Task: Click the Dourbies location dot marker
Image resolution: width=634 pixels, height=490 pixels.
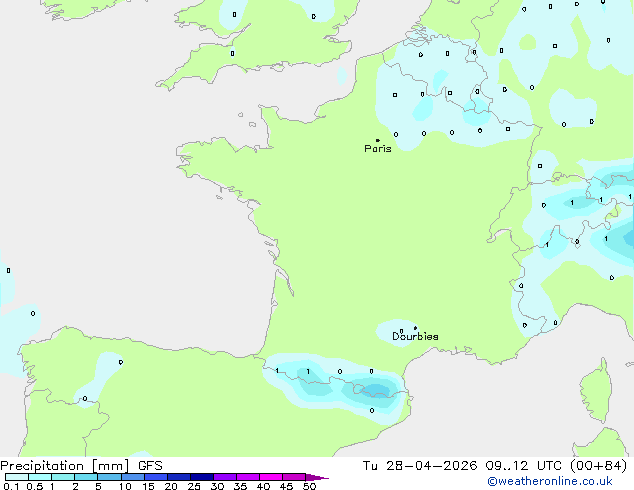Action: [415, 328]
